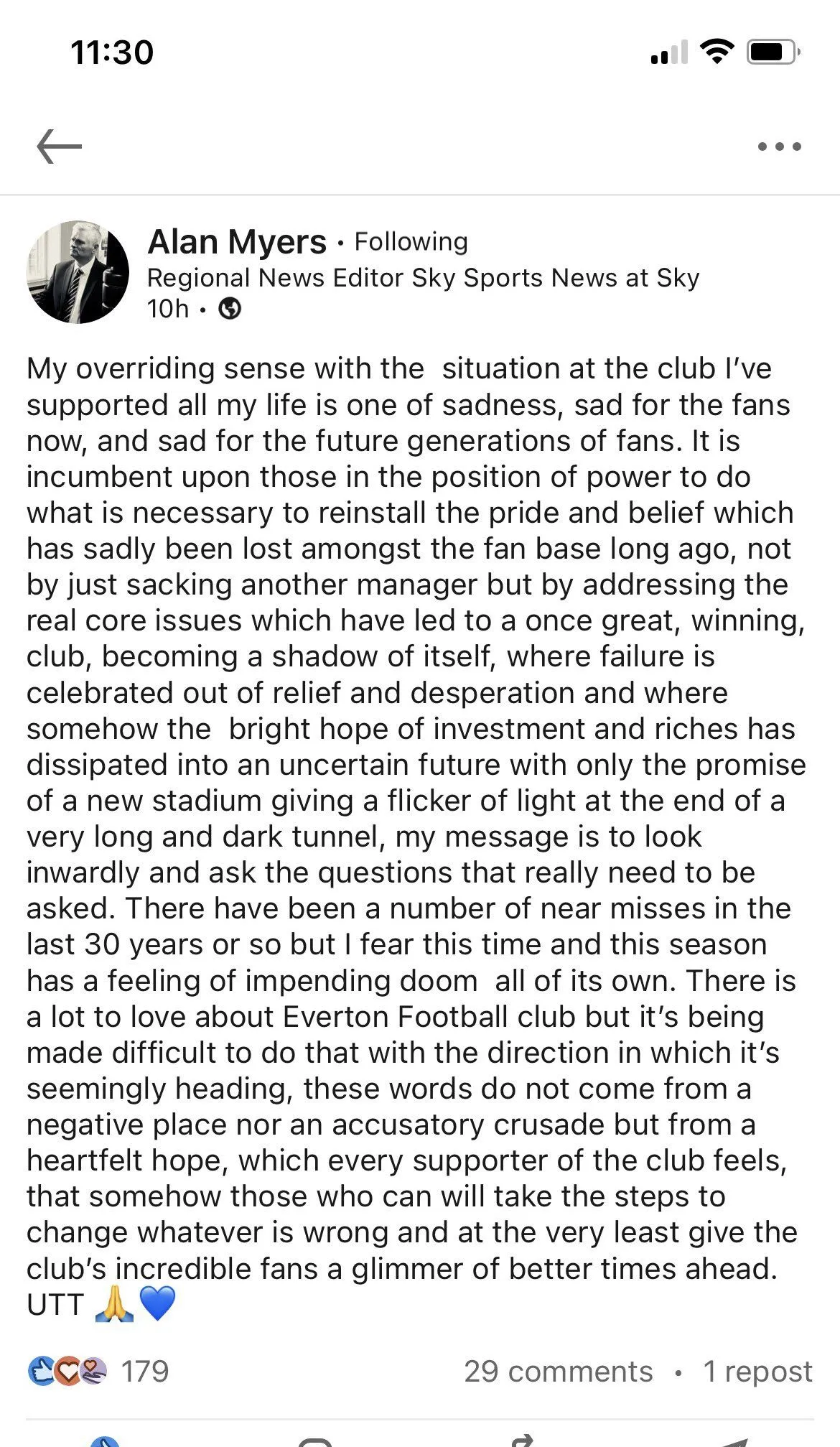Toggle the Following status for Alan Myers
840x1447 pixels.
tap(411, 242)
